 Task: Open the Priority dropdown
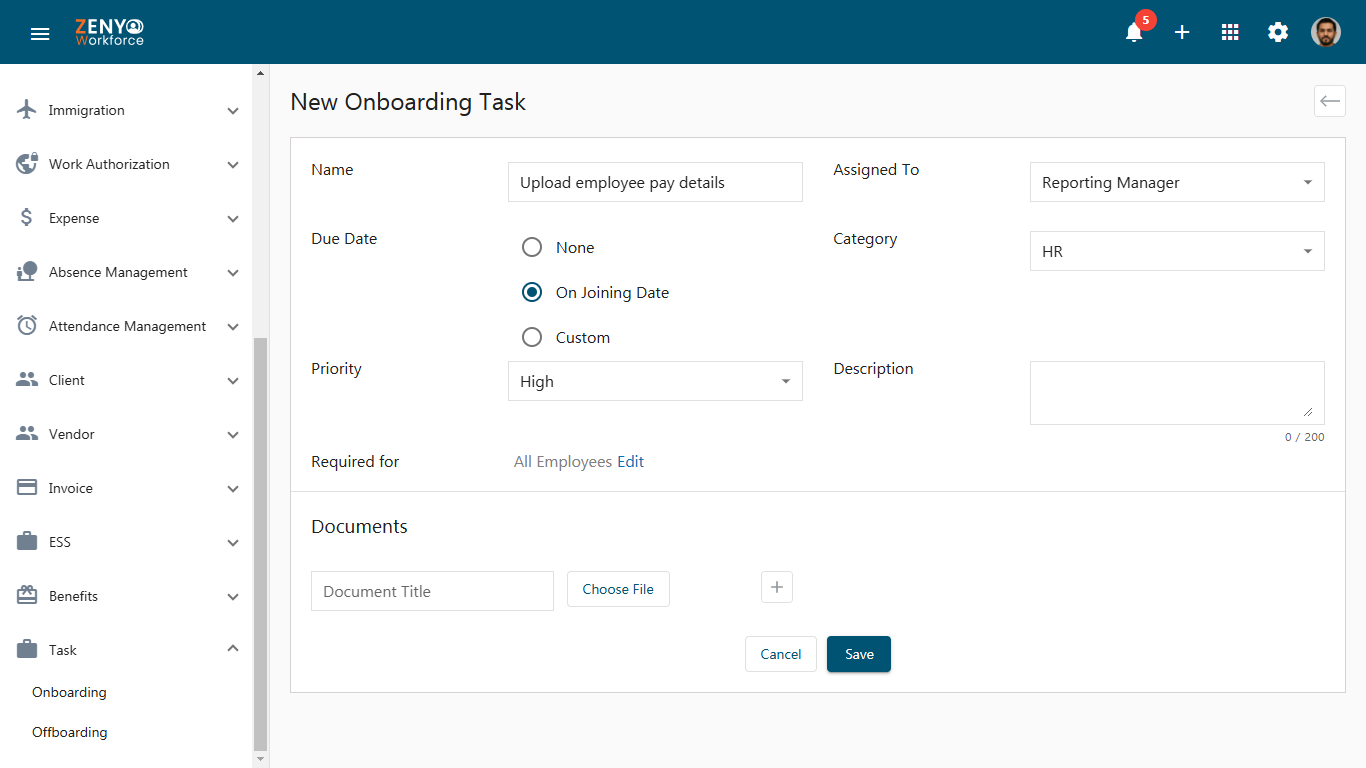[655, 381]
